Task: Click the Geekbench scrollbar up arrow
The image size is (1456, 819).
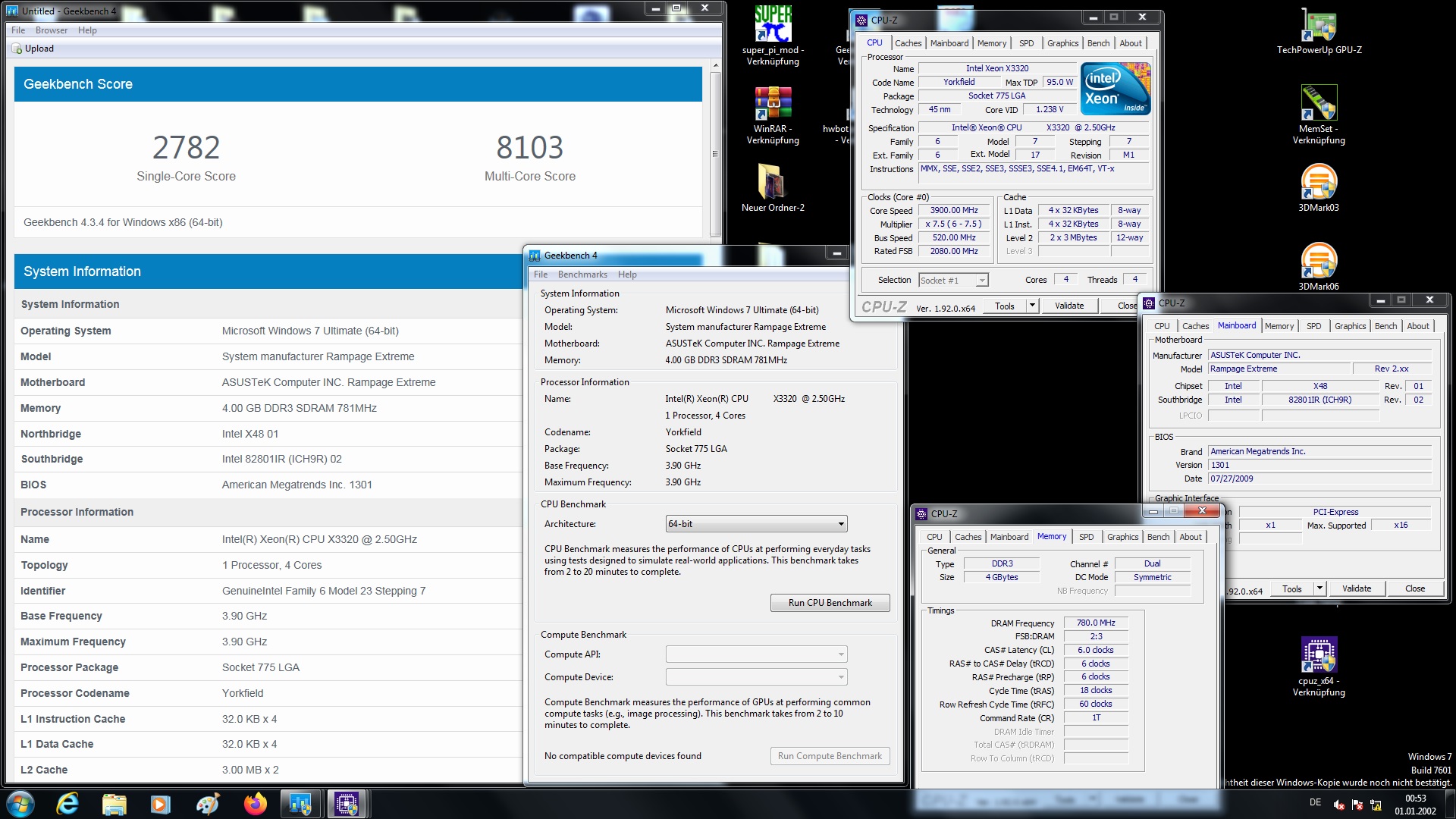Action: point(714,67)
